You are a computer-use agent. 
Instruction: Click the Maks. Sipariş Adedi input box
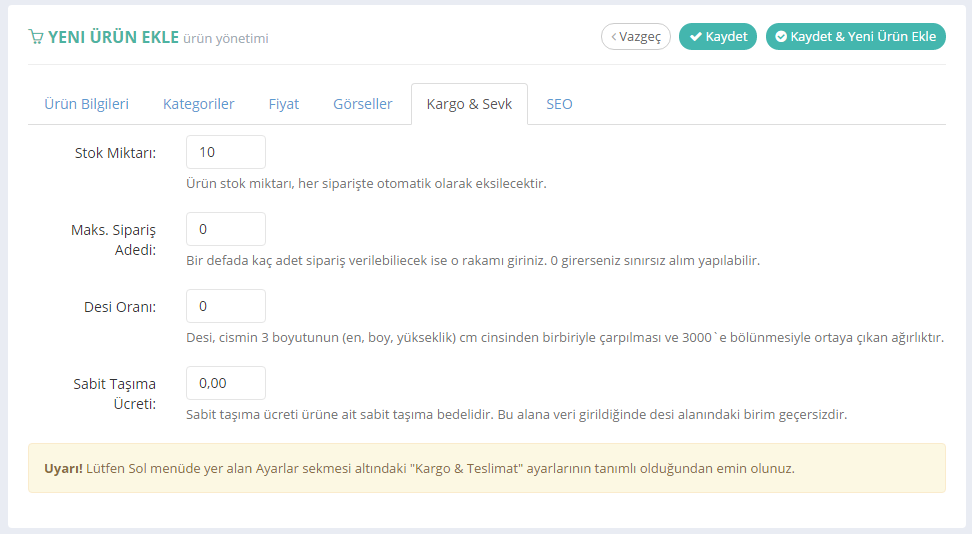coord(226,229)
